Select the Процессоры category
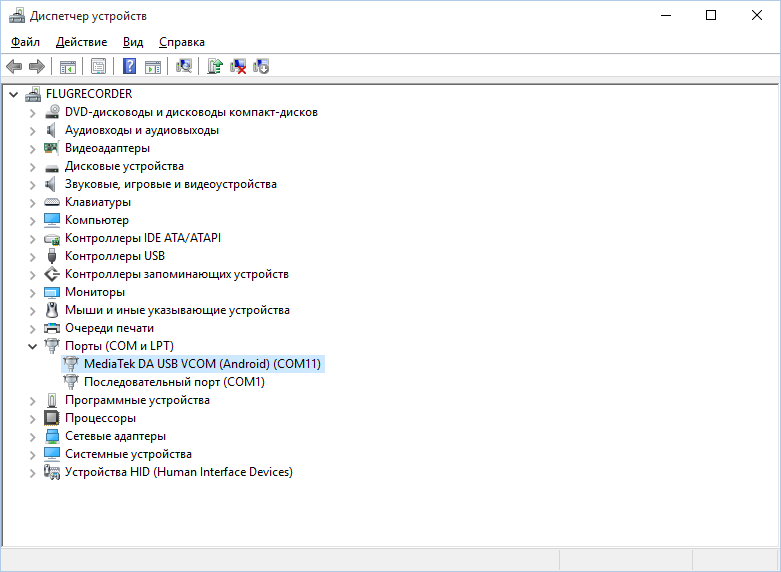This screenshot has width=781, height=572. pyautogui.click(x=100, y=418)
